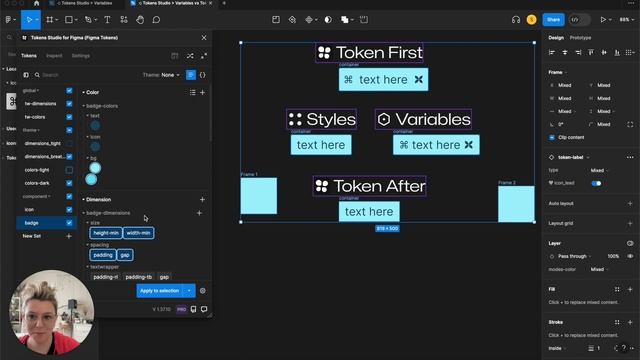Open the Figma main menu
This screenshot has height=360, width=640.
9,20
